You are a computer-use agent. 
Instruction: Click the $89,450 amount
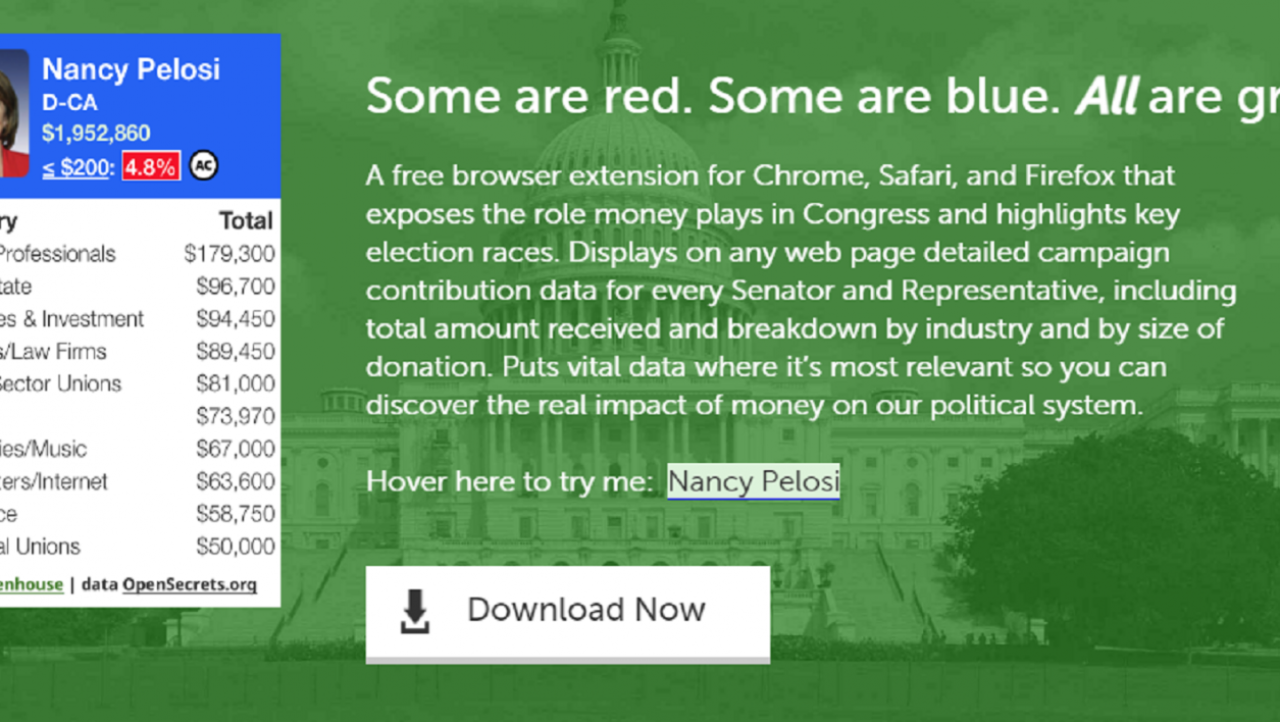tap(235, 351)
